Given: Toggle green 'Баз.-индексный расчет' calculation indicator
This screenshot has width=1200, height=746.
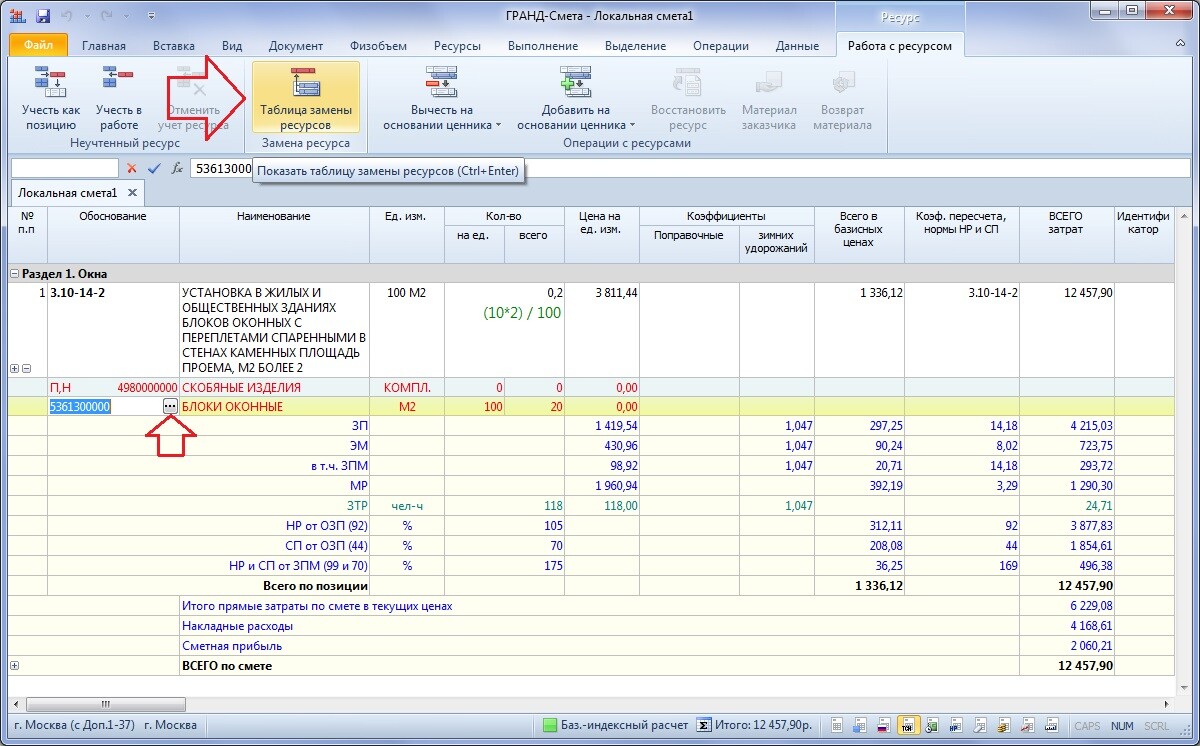Looking at the screenshot, I should (550, 725).
